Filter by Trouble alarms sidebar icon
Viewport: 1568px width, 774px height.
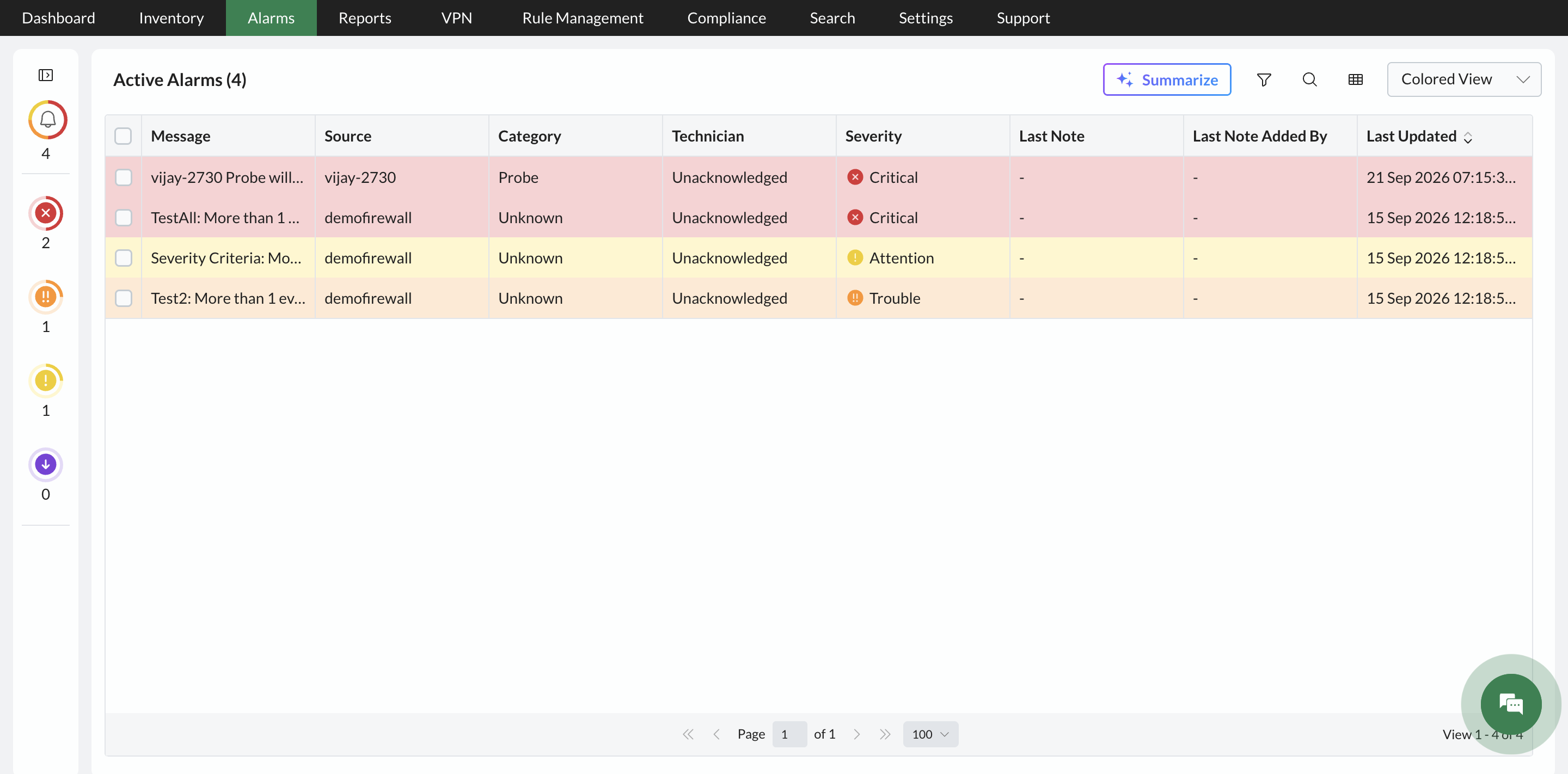tap(46, 297)
